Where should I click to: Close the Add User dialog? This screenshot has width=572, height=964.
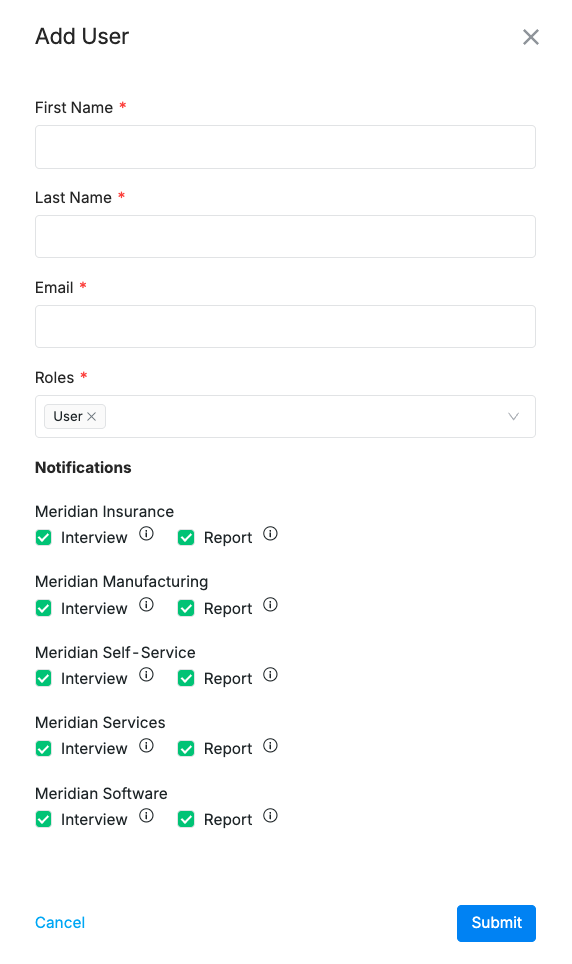(531, 37)
